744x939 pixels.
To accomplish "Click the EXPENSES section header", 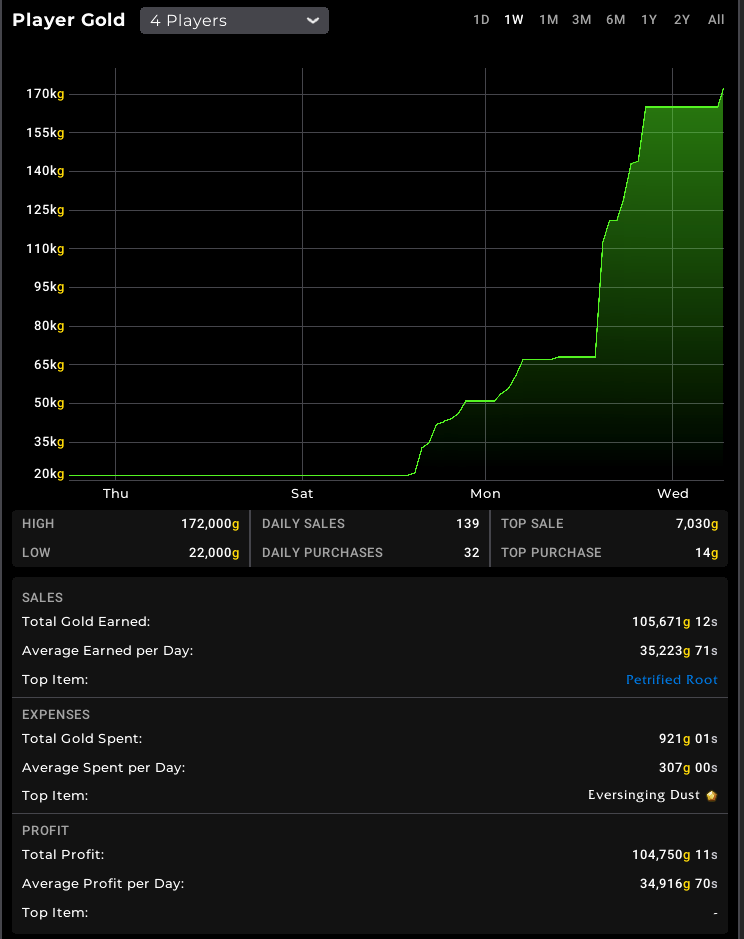I will 56,714.
